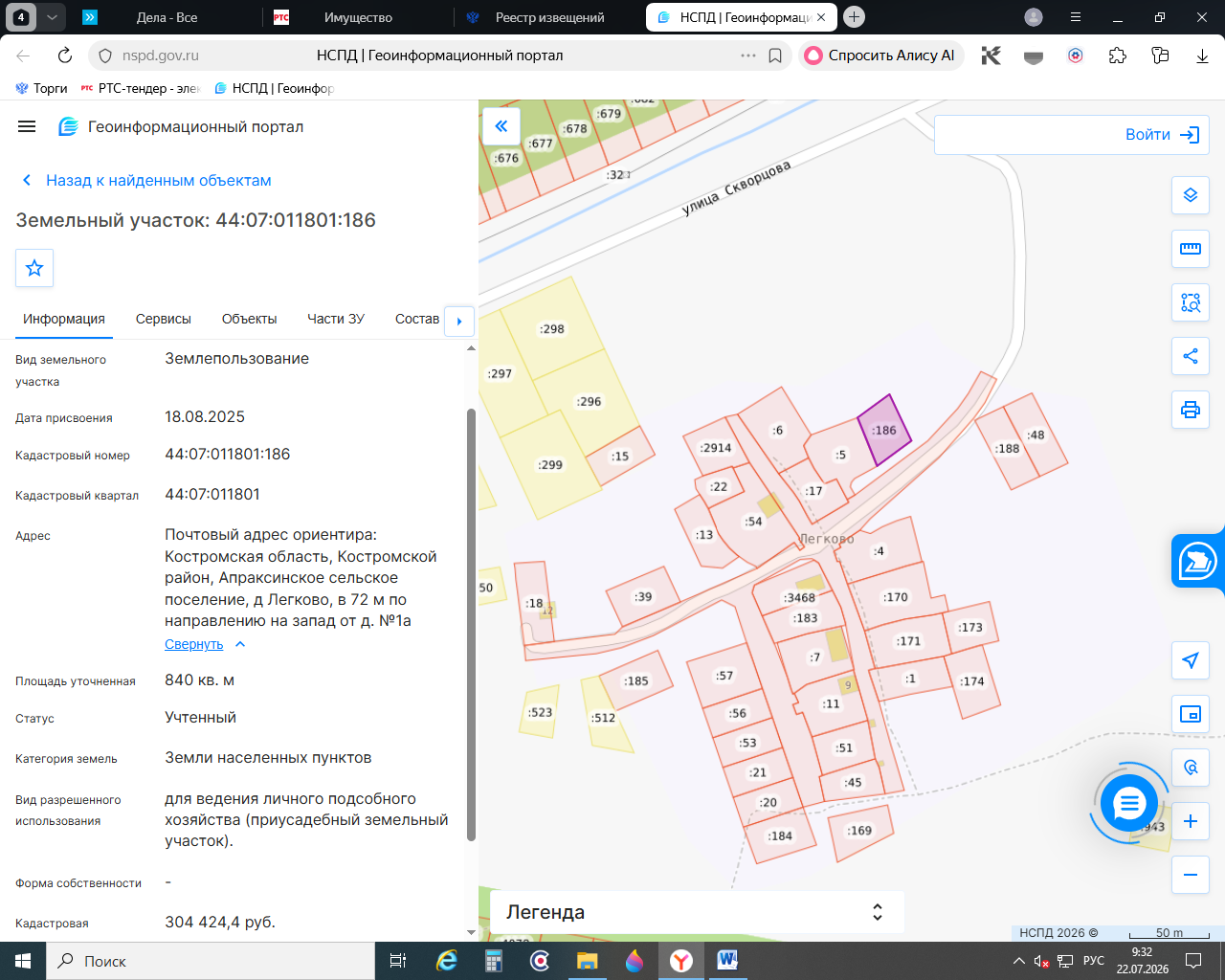1225x980 pixels.
Task: Open the page options three-dot menu
Action: (748, 56)
